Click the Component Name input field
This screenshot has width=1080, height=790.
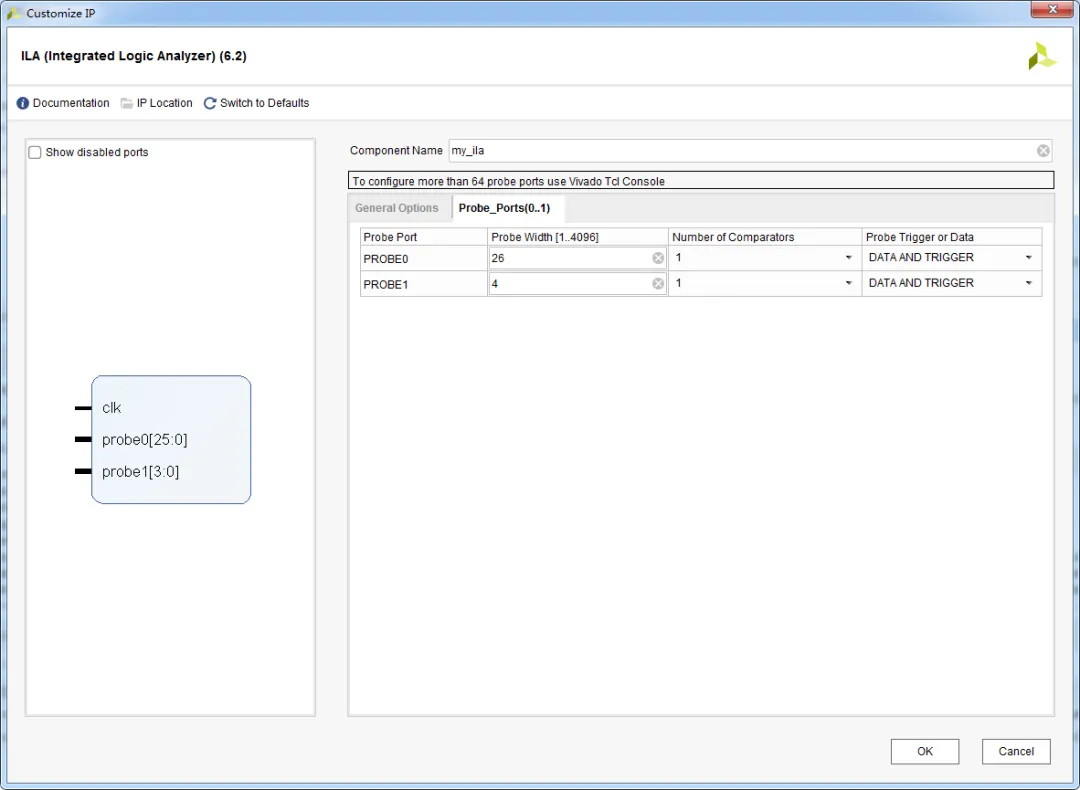751,151
